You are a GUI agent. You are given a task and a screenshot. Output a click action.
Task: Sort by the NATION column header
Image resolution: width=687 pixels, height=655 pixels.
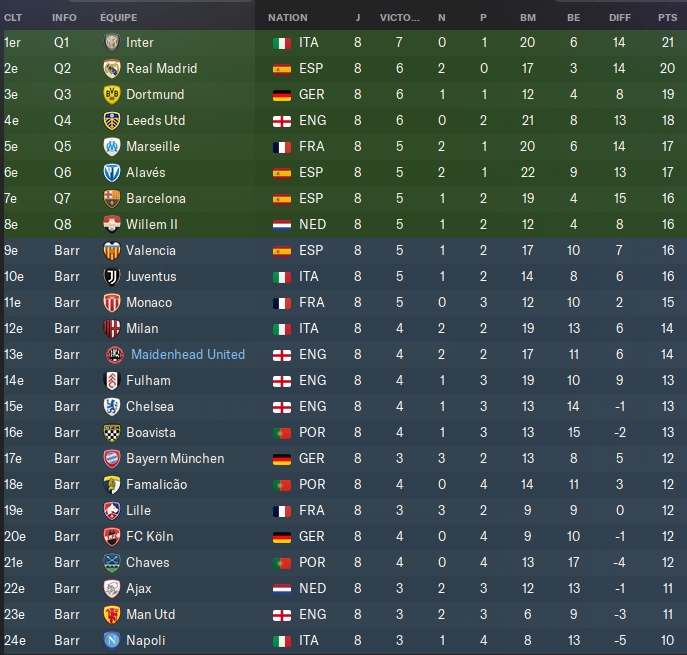pos(288,18)
